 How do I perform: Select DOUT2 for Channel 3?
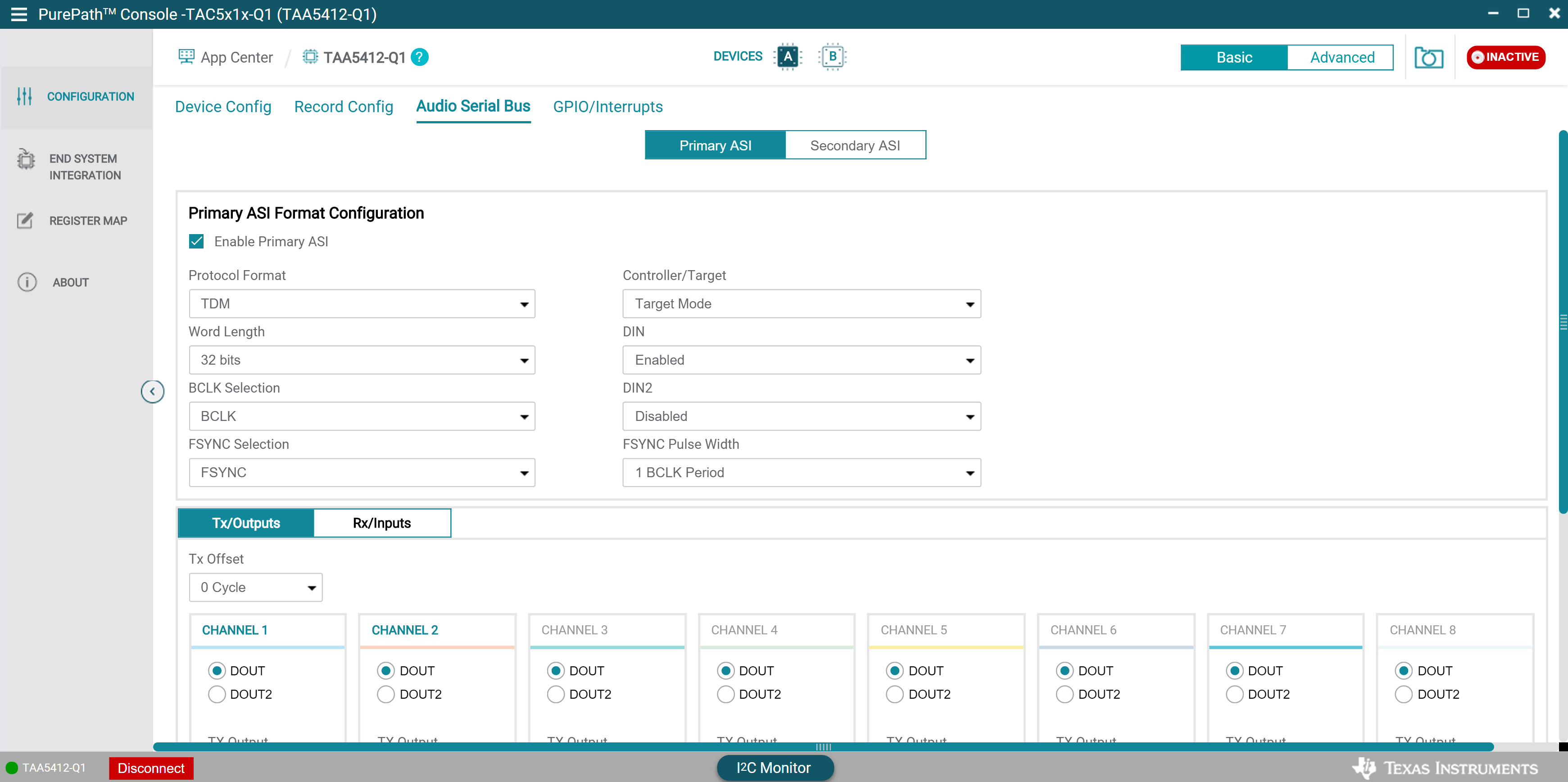click(556, 694)
